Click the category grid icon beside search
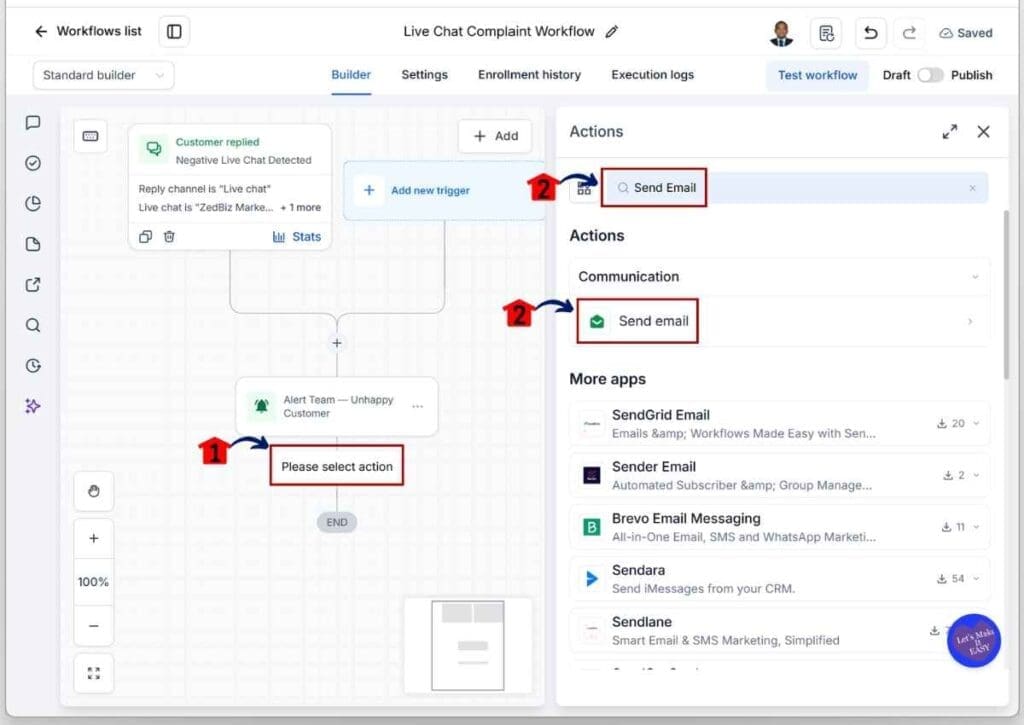Screen dimensions: 1024x725 (x=584, y=189)
